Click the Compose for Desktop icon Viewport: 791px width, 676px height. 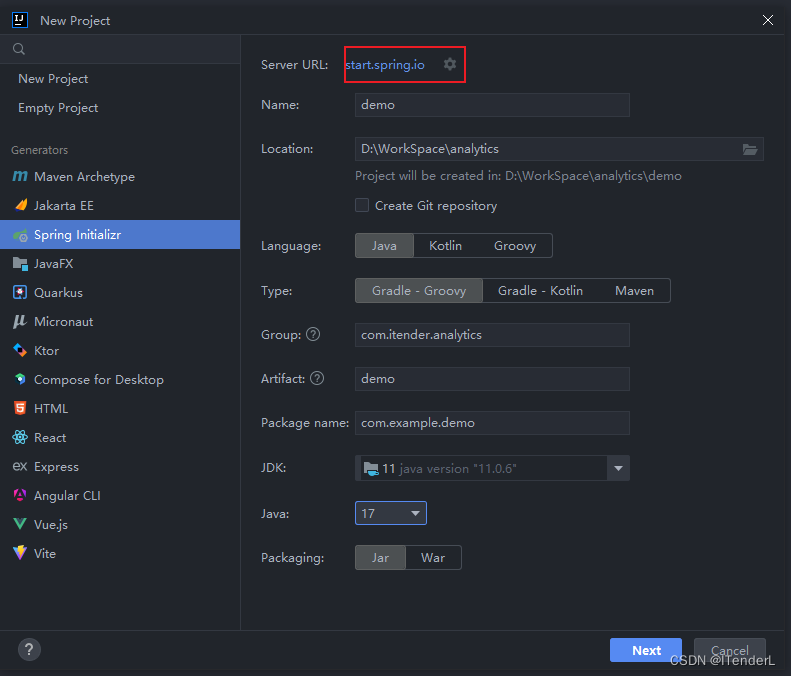coord(20,379)
